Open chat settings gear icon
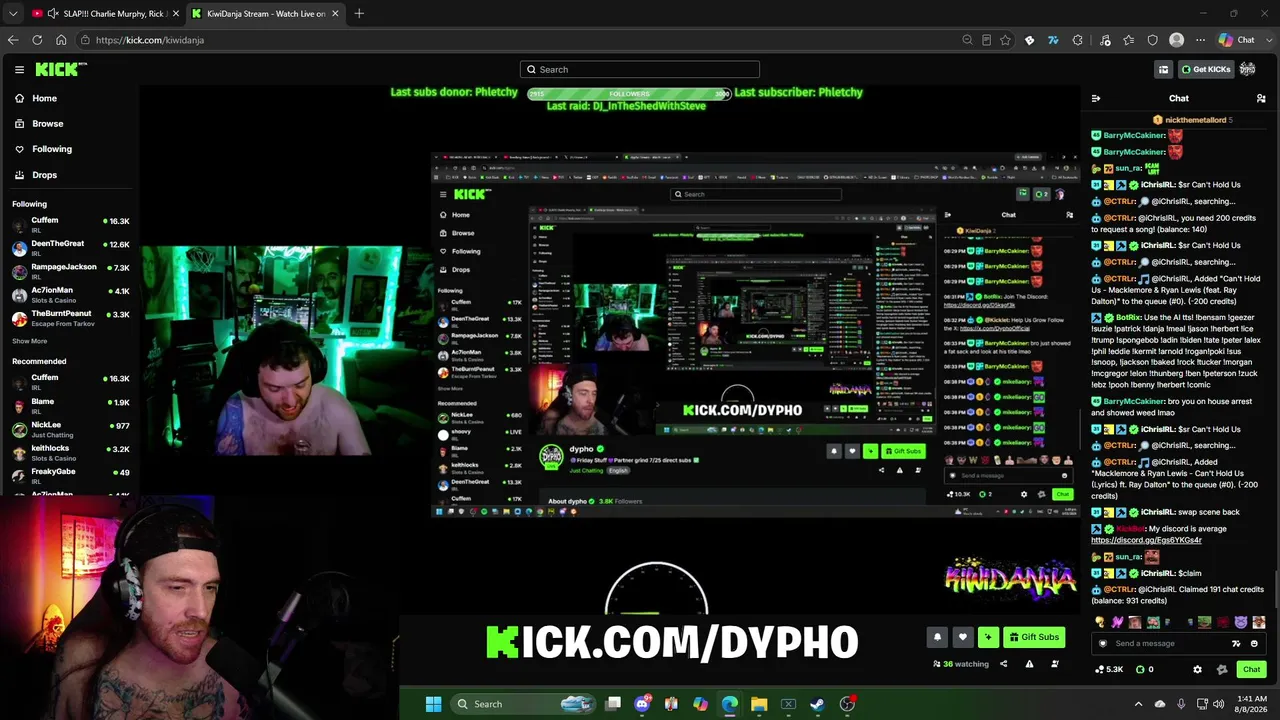The height and width of the screenshot is (720, 1280). point(1197,669)
